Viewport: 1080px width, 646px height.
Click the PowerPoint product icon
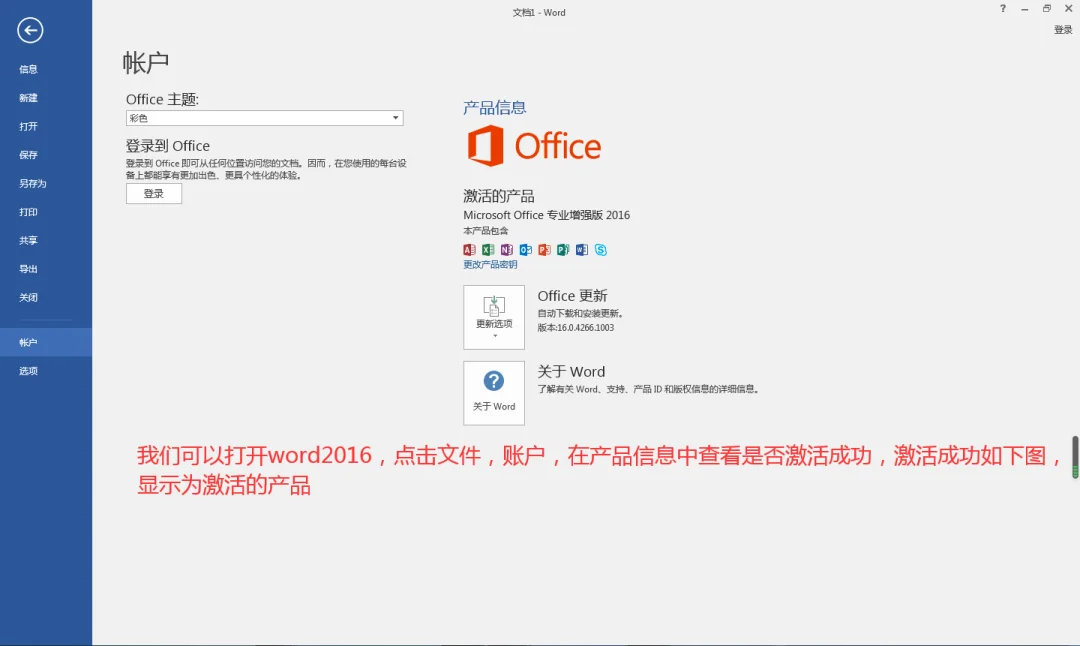pos(544,249)
